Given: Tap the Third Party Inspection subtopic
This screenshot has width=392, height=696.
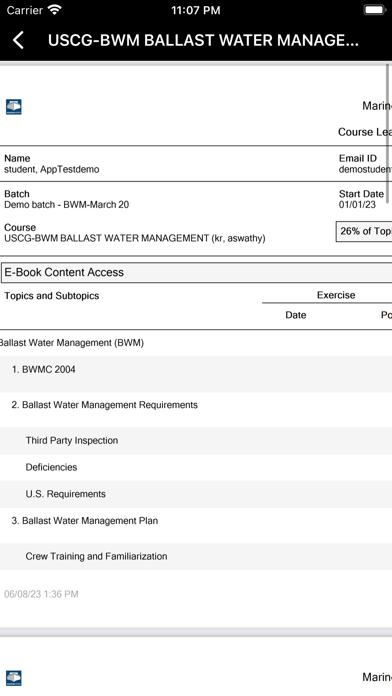Looking at the screenshot, I should (x=196, y=440).
